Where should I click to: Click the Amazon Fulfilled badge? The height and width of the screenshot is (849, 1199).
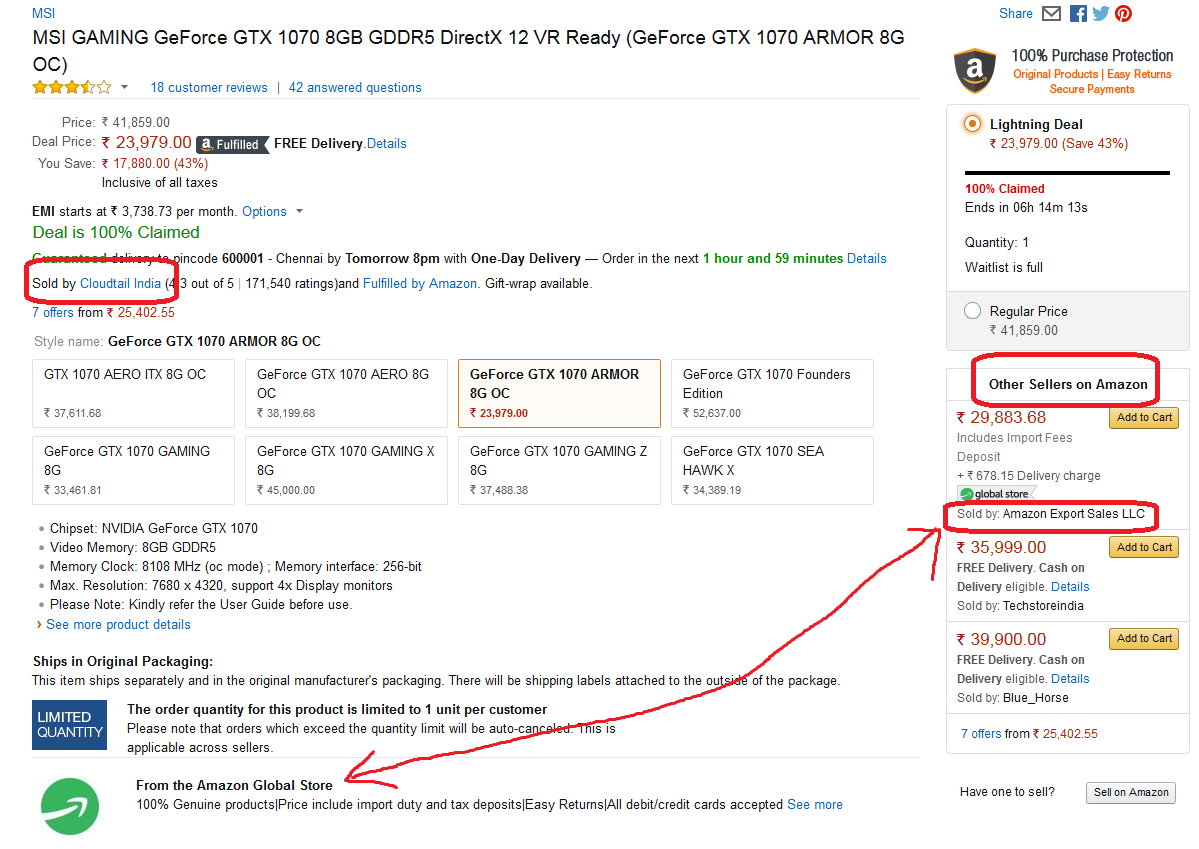pyautogui.click(x=232, y=144)
